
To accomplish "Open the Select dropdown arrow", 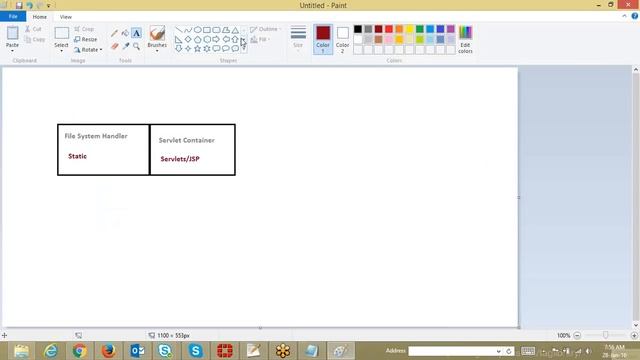I will (x=62, y=51).
